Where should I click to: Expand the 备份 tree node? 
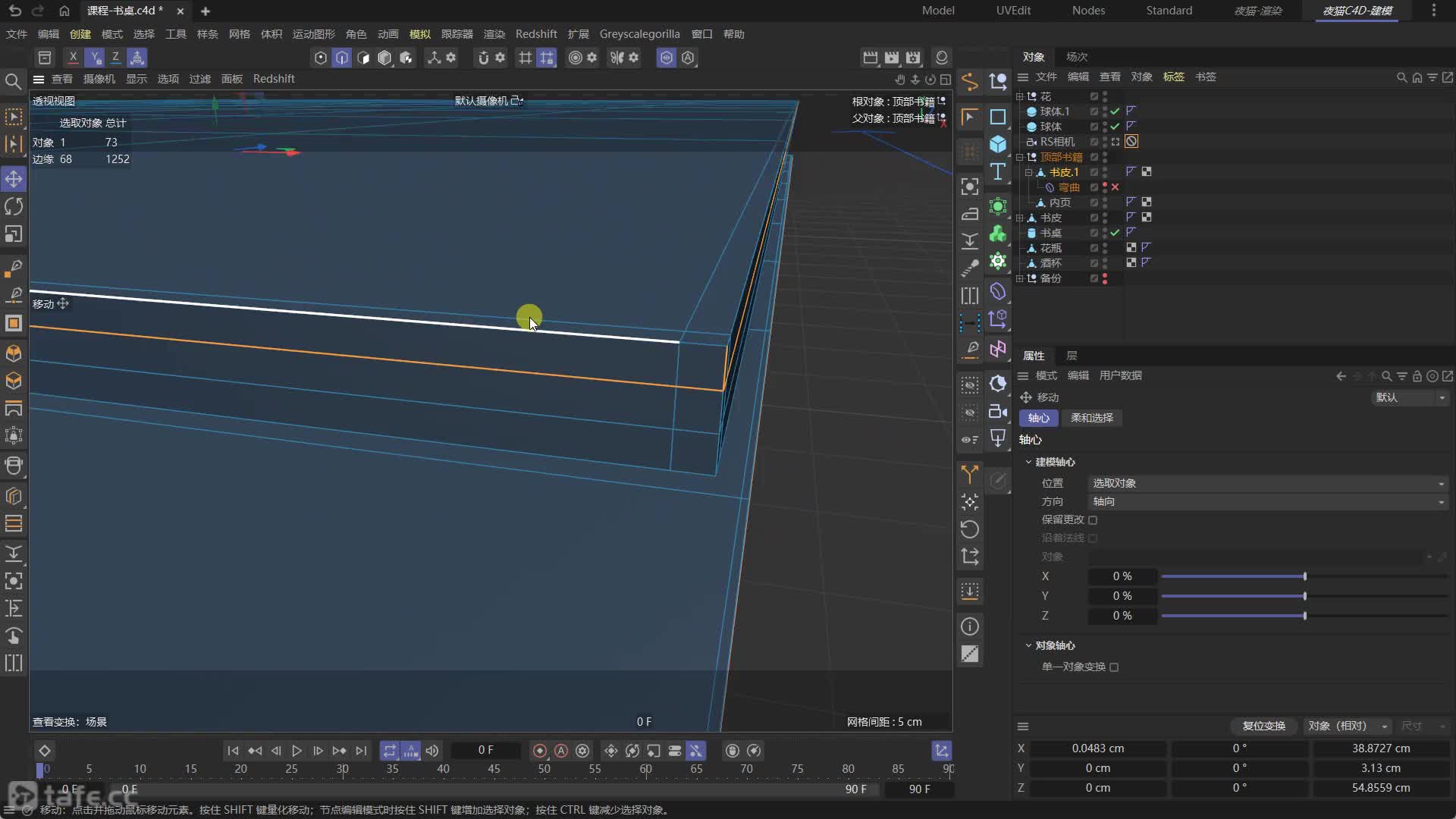1020,278
